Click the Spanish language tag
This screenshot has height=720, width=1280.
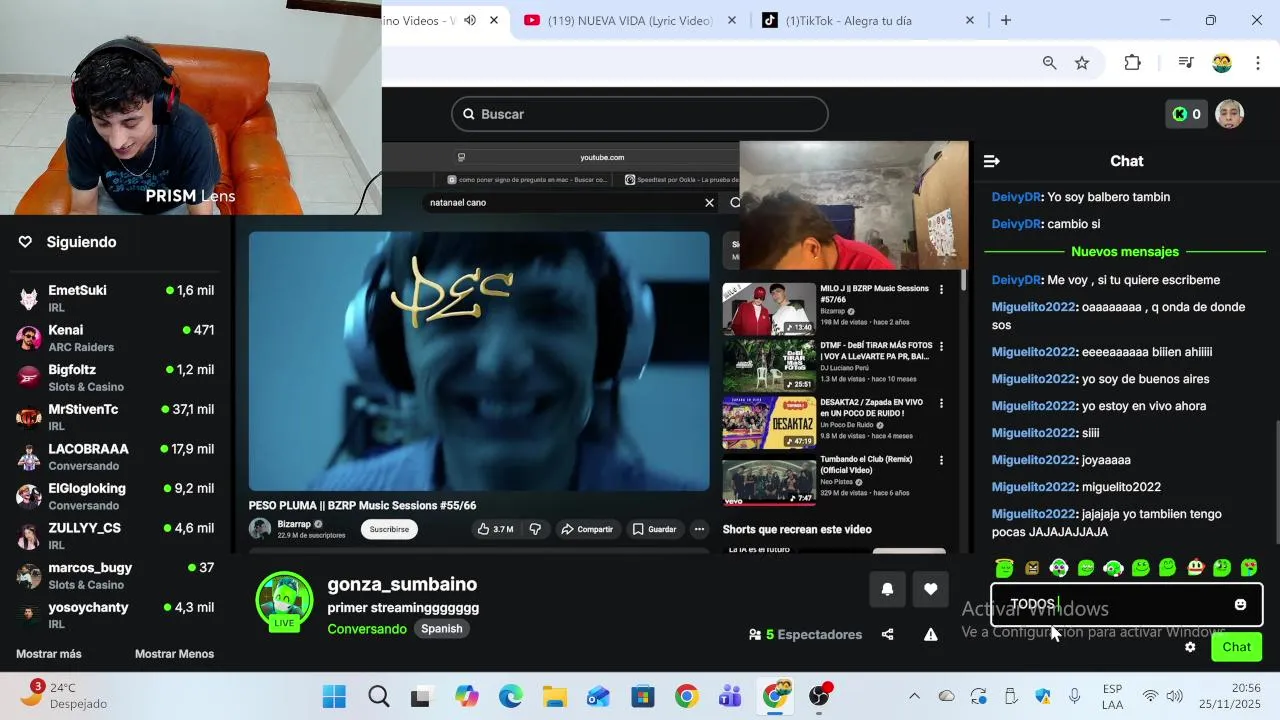[x=441, y=629]
